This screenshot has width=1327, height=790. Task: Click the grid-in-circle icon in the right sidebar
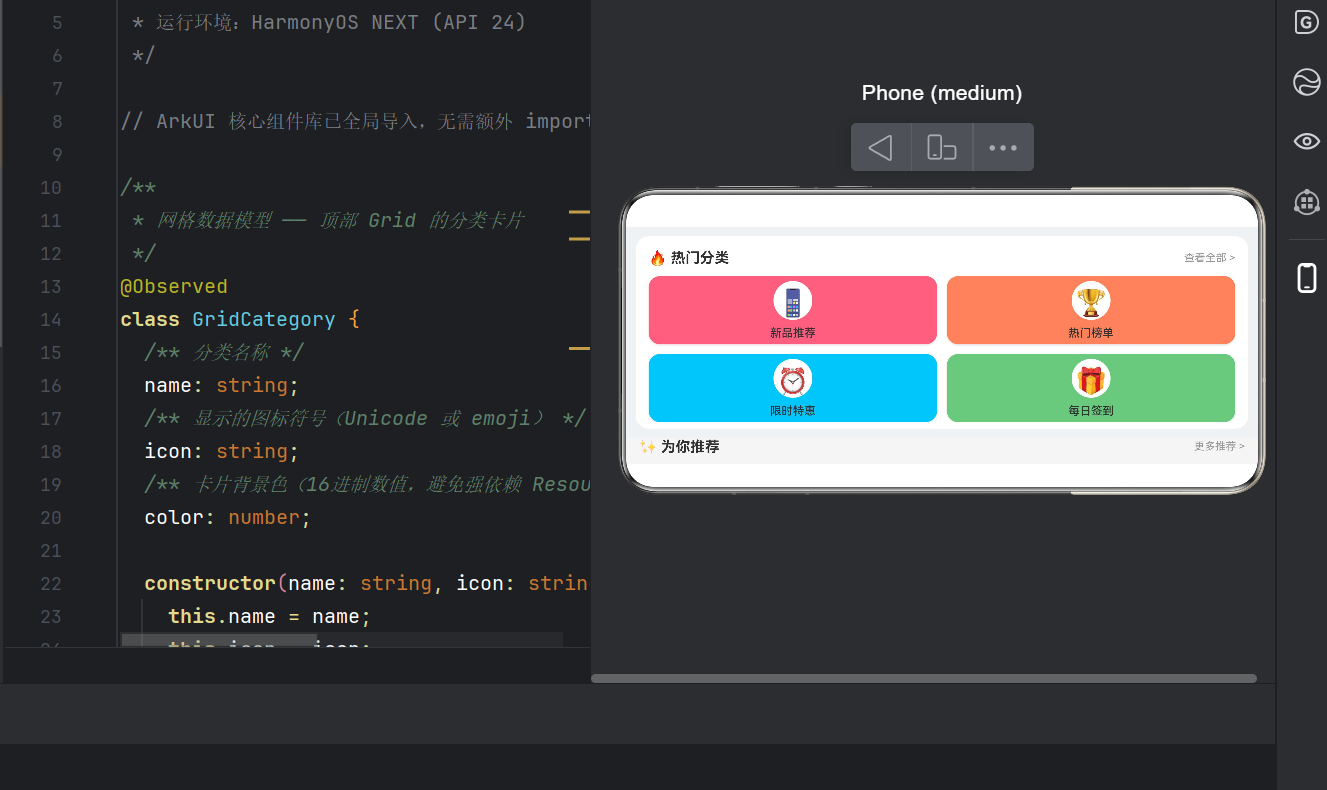point(1306,202)
